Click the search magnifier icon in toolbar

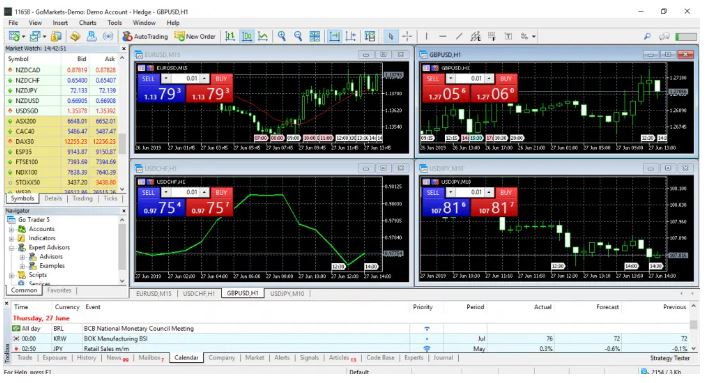(x=648, y=36)
